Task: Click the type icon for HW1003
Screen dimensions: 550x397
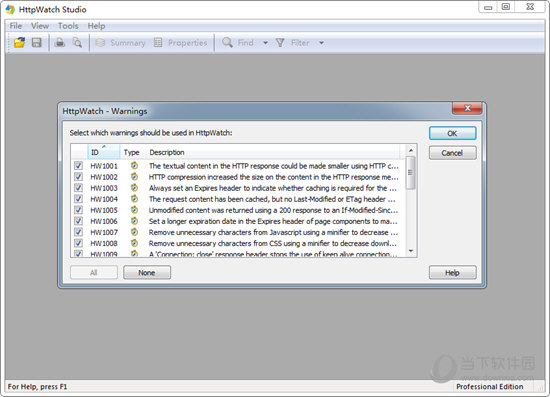Action: 134,188
